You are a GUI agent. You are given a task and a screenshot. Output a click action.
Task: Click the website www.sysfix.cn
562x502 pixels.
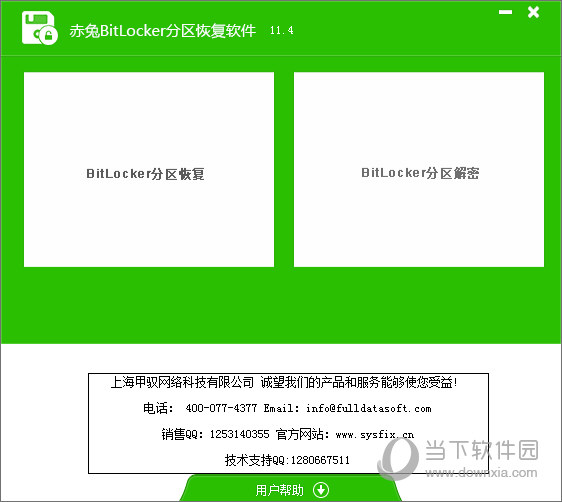click(x=375, y=435)
